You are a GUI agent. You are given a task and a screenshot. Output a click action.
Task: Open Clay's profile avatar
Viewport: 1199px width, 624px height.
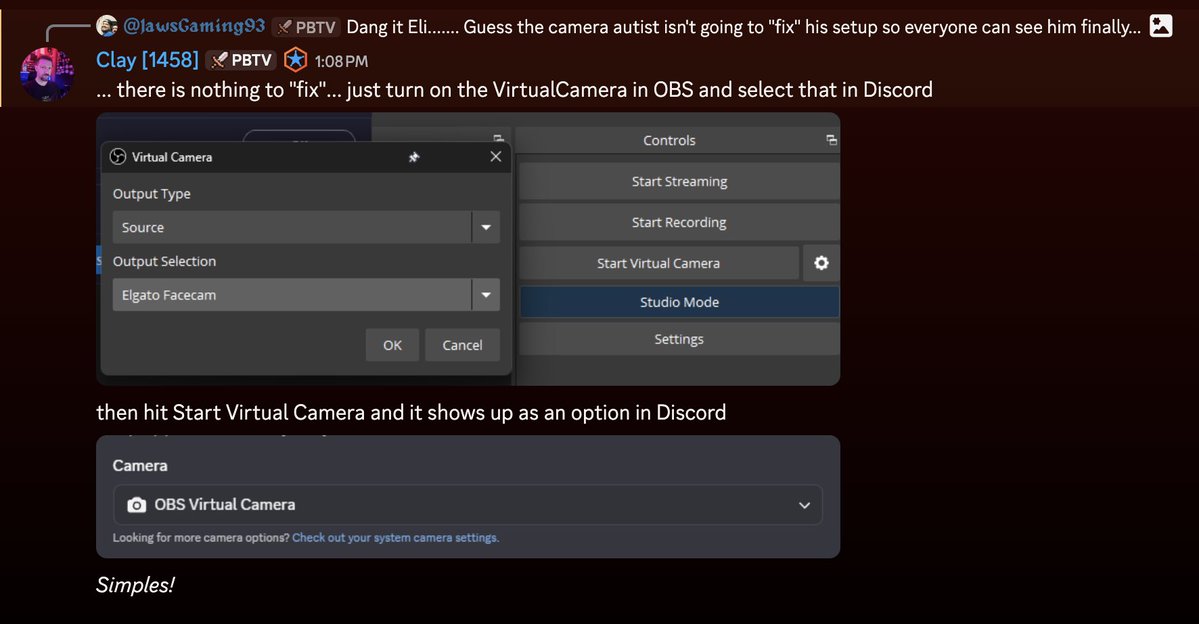tap(47, 74)
